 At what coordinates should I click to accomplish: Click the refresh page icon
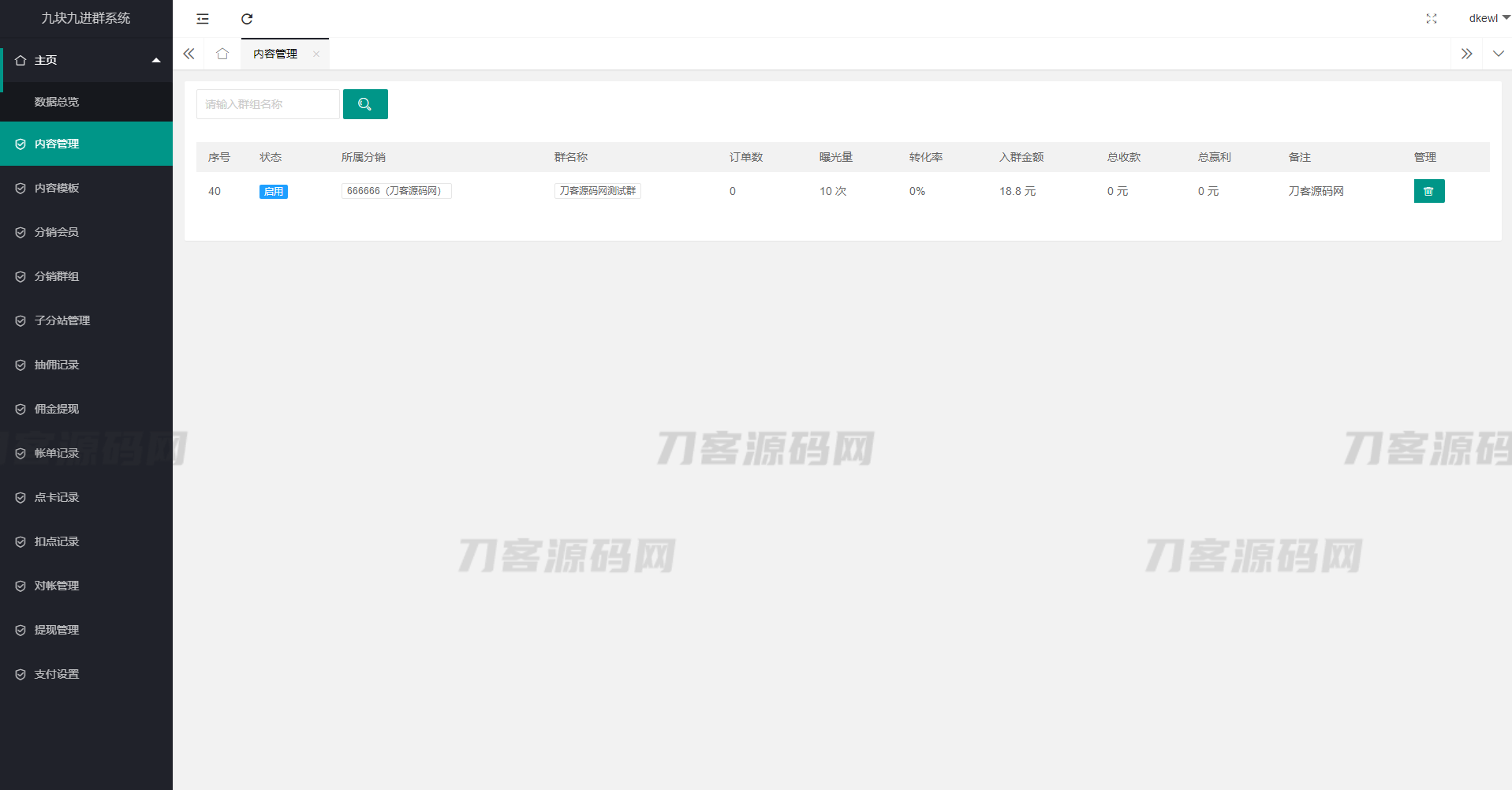click(x=247, y=19)
